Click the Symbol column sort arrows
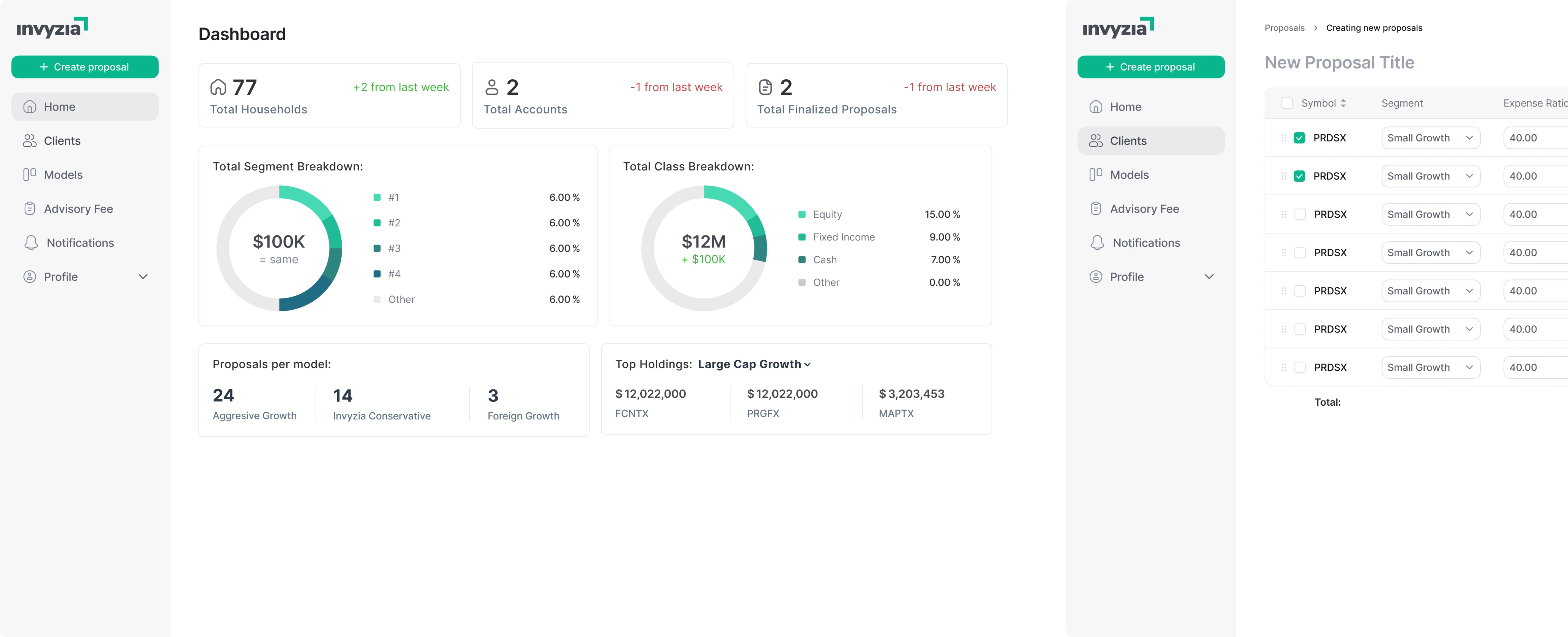 click(1343, 104)
